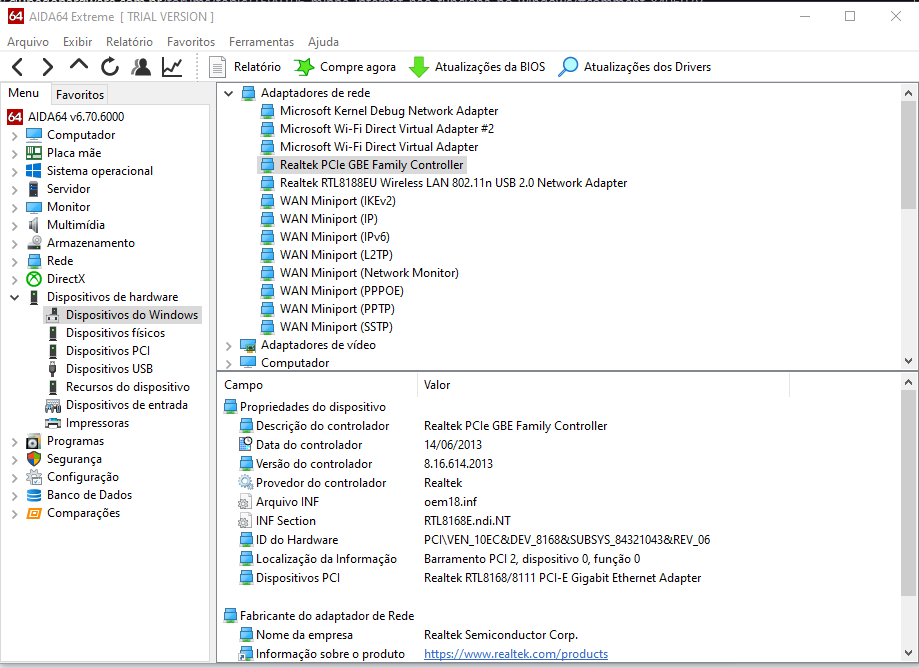This screenshot has width=919, height=668.
Task: Click the Valor column header
Action: tap(603, 385)
